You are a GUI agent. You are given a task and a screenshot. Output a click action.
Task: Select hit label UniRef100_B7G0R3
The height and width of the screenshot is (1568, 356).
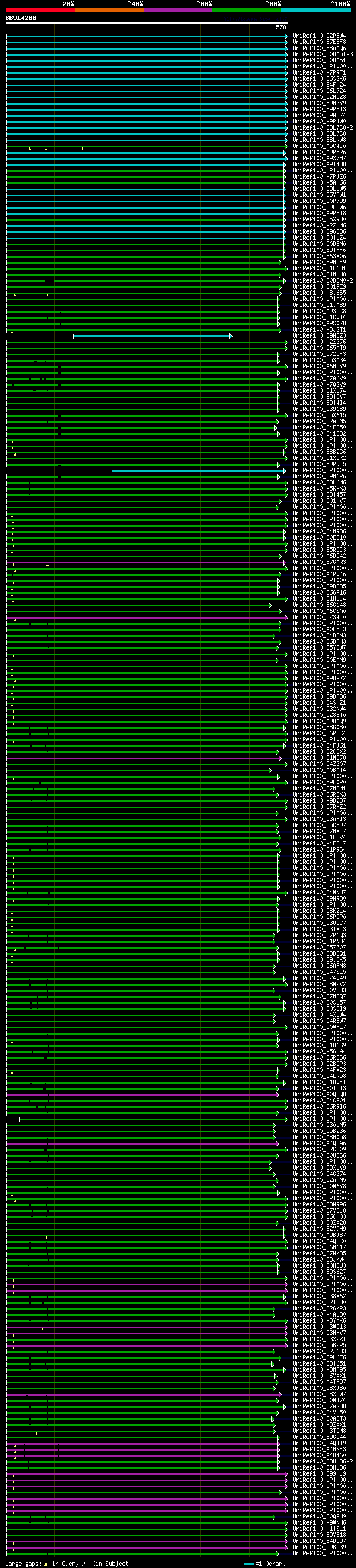(x=319, y=562)
